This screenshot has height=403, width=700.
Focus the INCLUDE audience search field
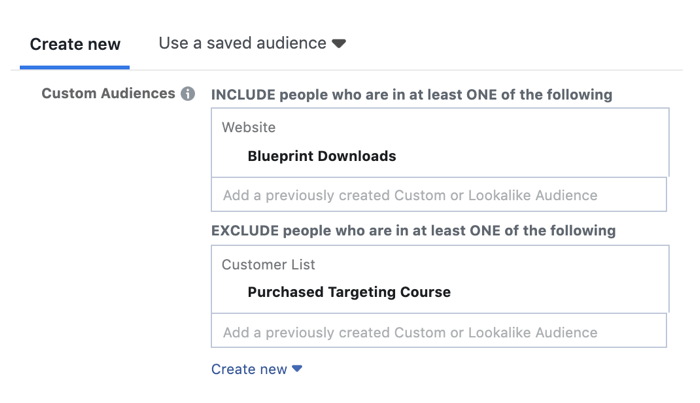pos(439,195)
